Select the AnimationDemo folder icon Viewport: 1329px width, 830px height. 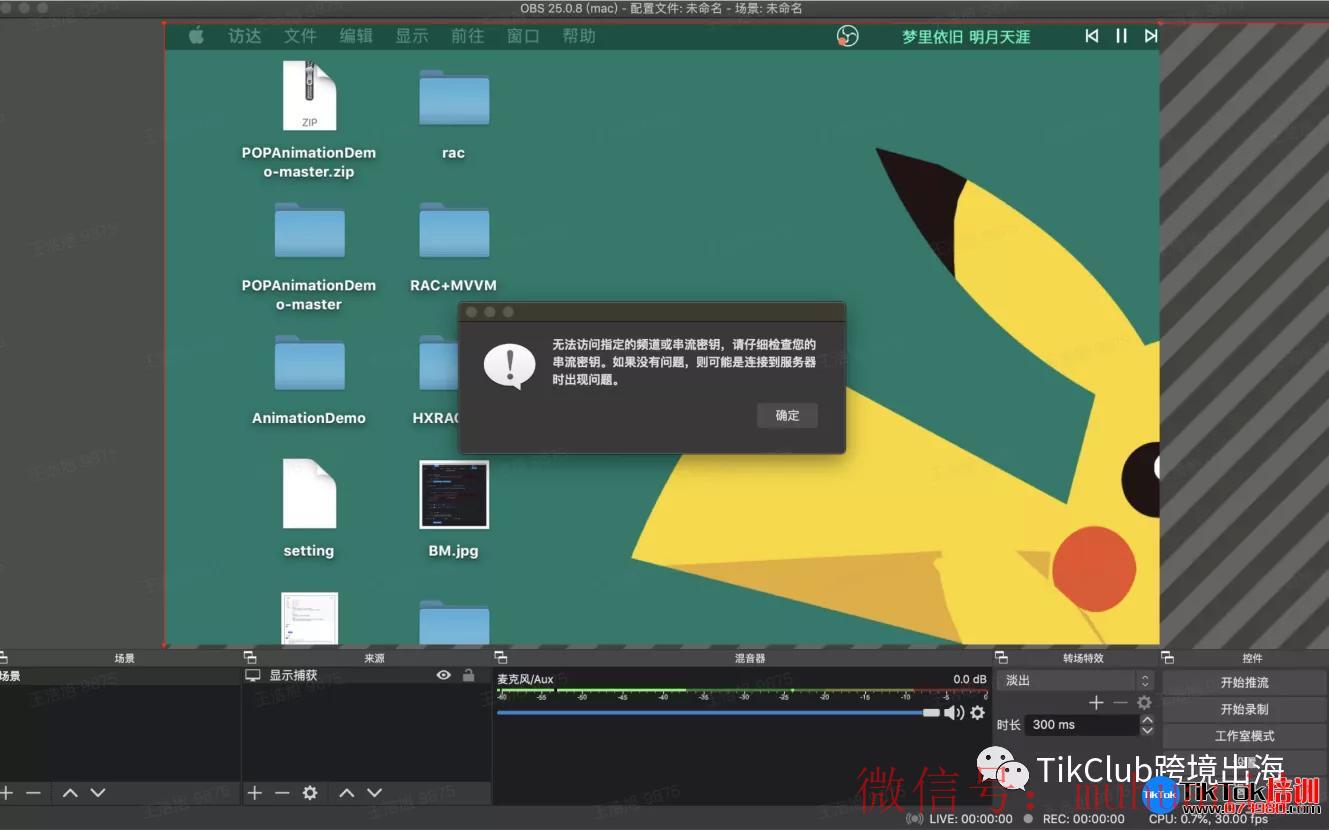(309, 362)
